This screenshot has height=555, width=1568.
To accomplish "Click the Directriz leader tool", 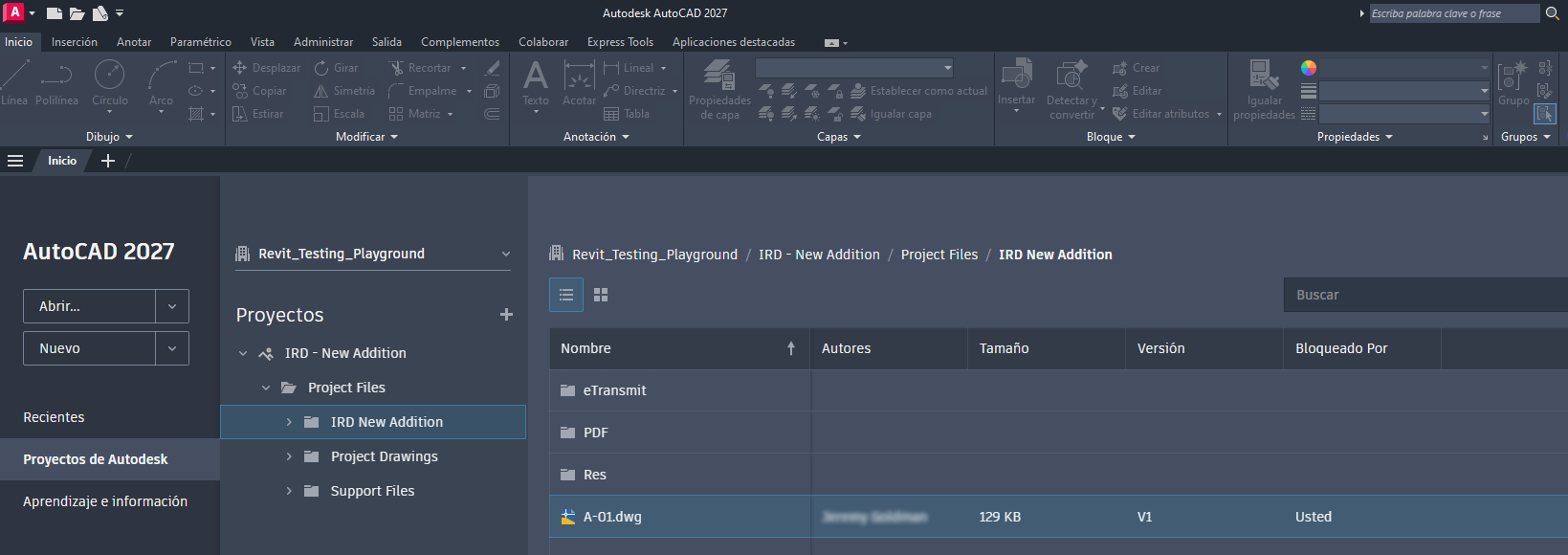I will (x=634, y=91).
